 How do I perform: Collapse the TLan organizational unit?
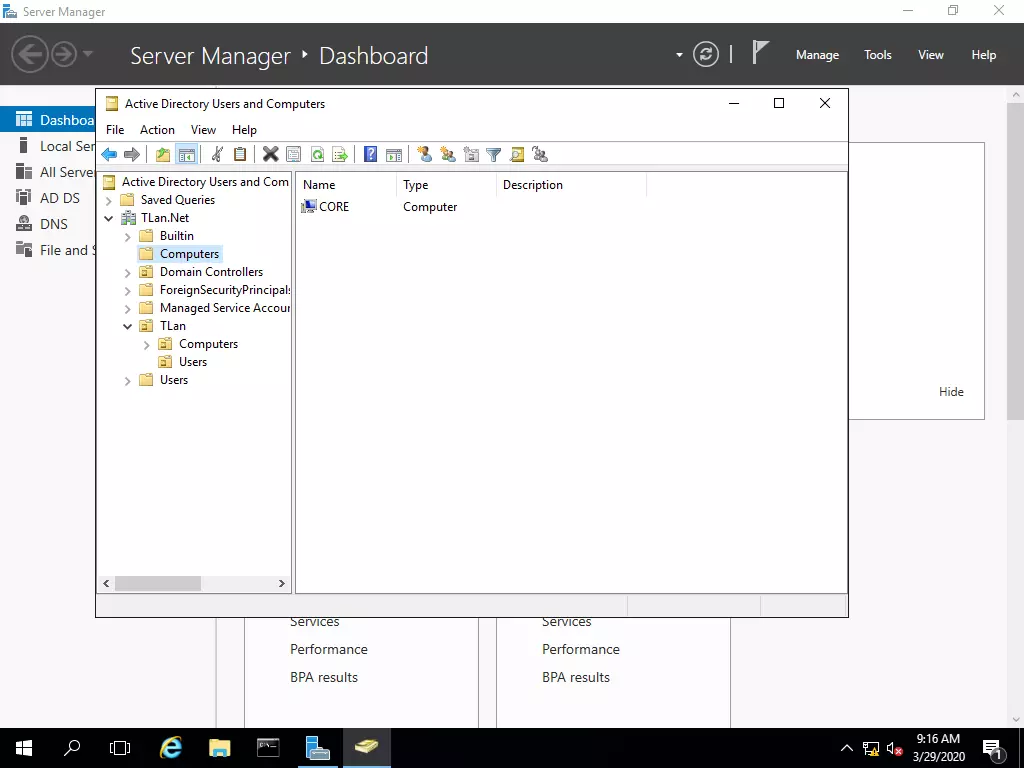(x=128, y=326)
